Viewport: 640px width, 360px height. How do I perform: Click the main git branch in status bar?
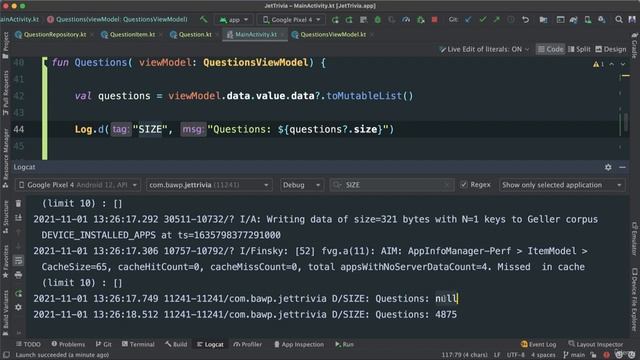pos(574,355)
